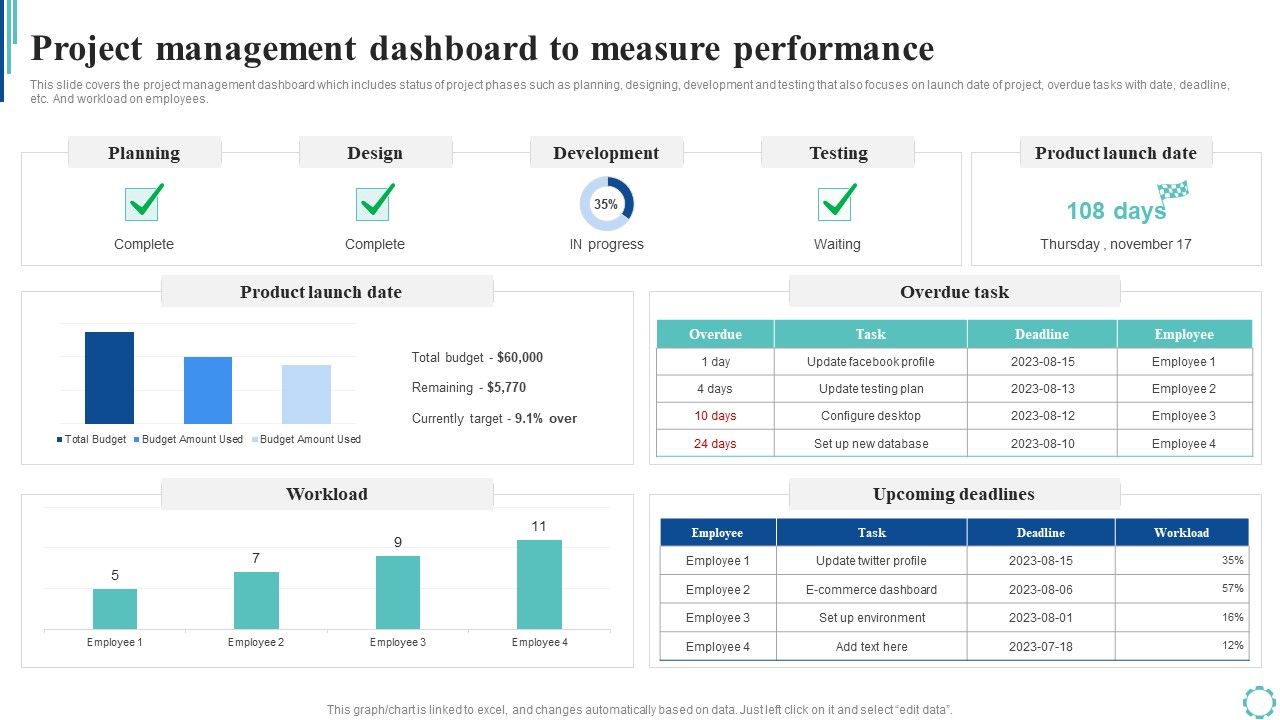Click the 2023-07-18 deadline cell
This screenshot has height=720, width=1280.
(1041, 647)
